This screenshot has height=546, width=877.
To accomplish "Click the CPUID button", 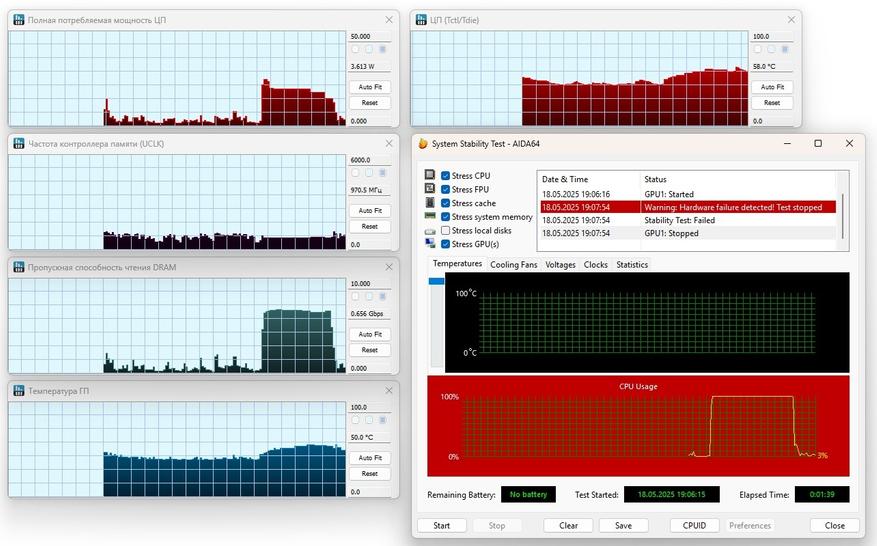I will pos(694,525).
